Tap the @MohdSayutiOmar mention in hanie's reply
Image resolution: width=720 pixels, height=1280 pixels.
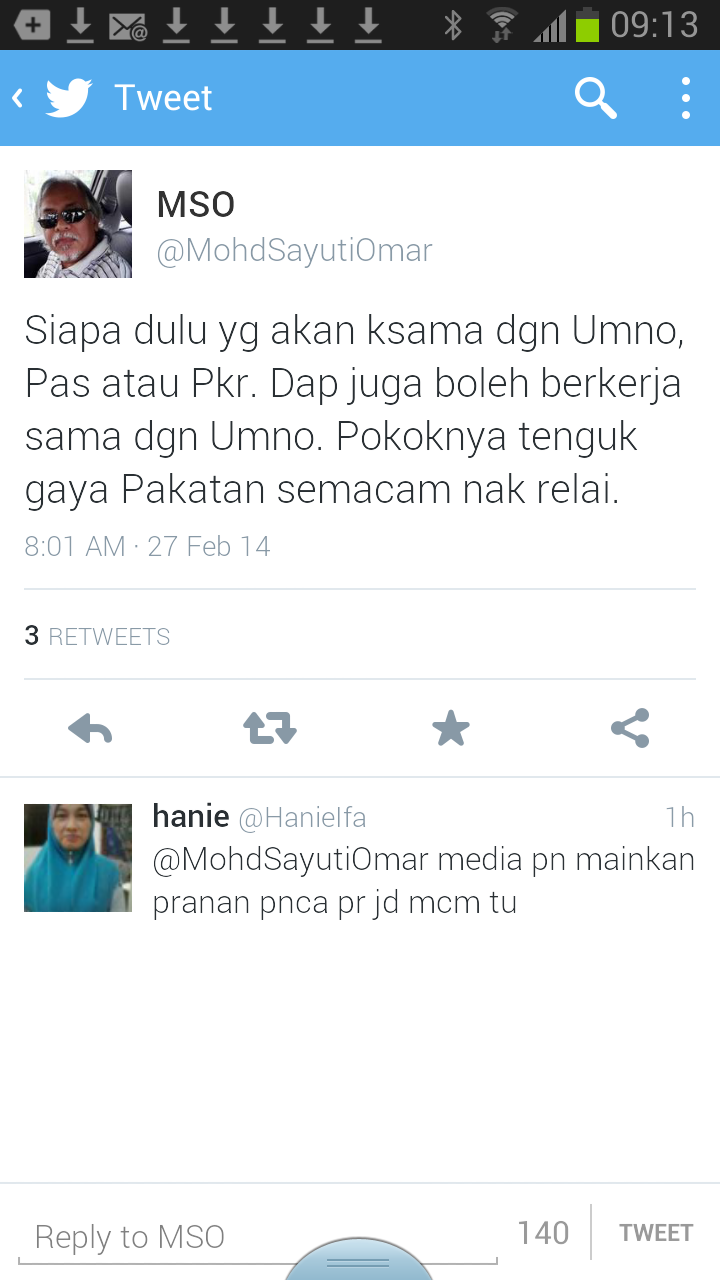click(x=290, y=860)
